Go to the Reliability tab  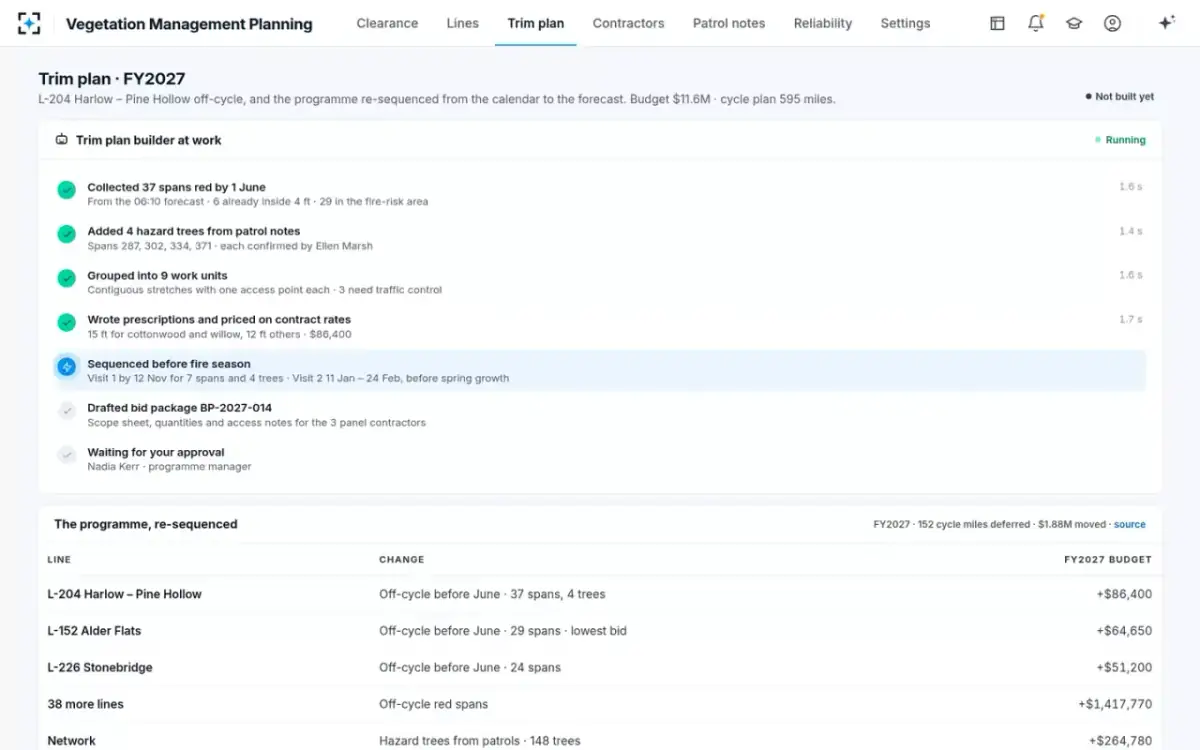pos(823,23)
